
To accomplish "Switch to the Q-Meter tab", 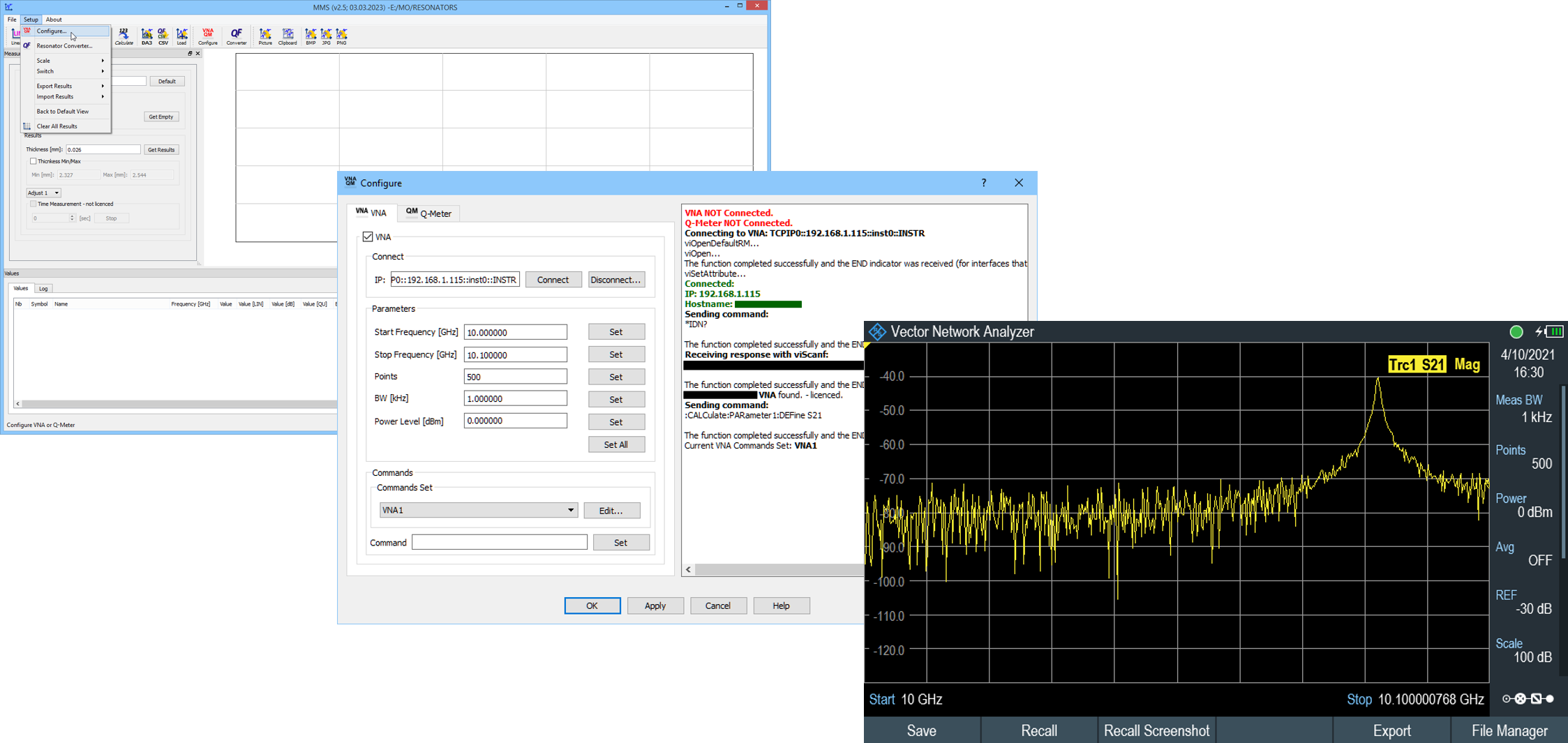I will pos(429,213).
